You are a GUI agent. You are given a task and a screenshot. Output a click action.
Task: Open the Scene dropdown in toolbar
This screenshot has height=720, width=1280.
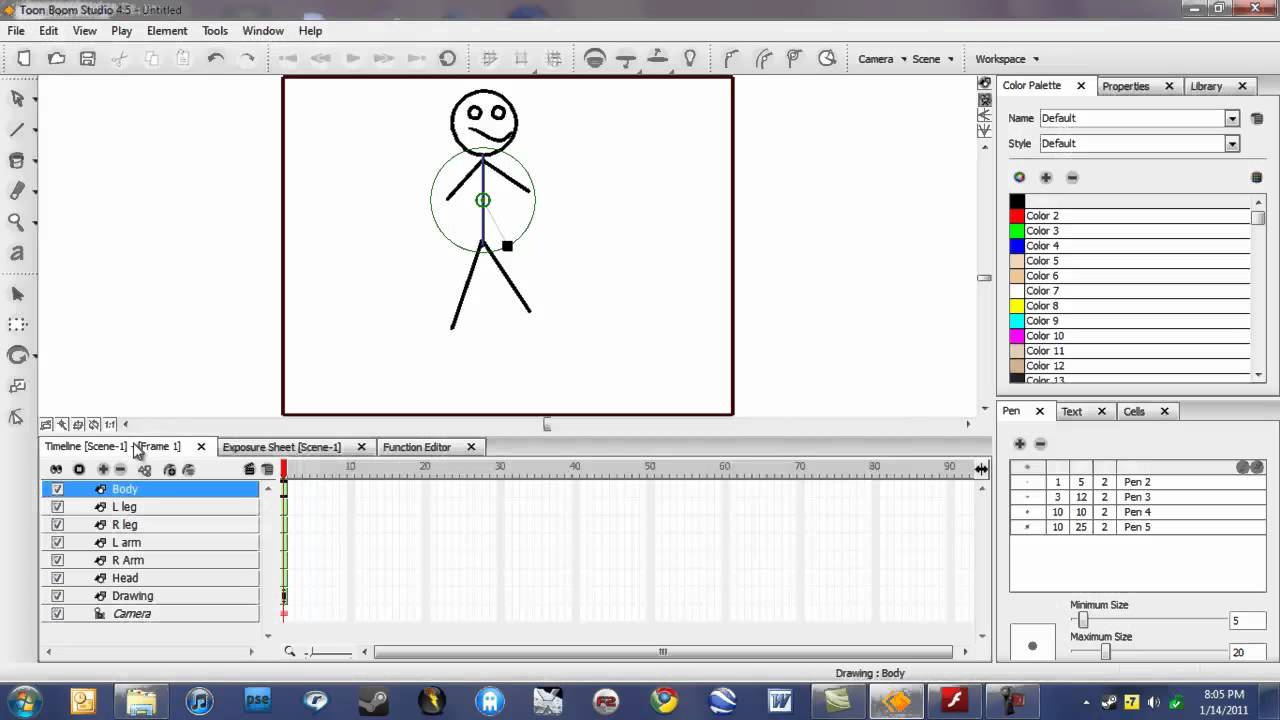point(933,59)
